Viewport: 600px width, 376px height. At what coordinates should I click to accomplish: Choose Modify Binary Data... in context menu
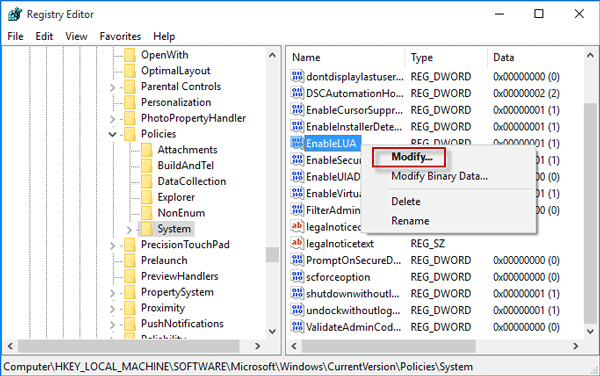tap(439, 176)
